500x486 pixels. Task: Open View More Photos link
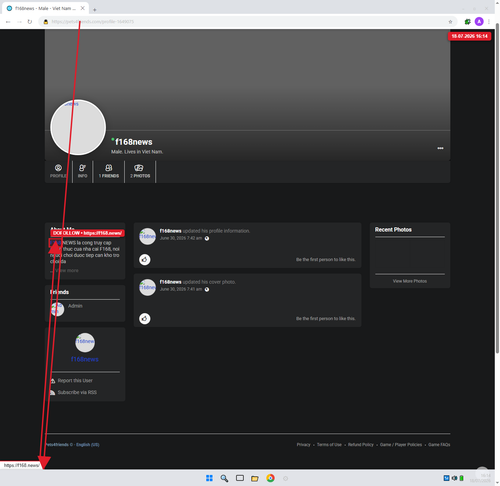410,281
